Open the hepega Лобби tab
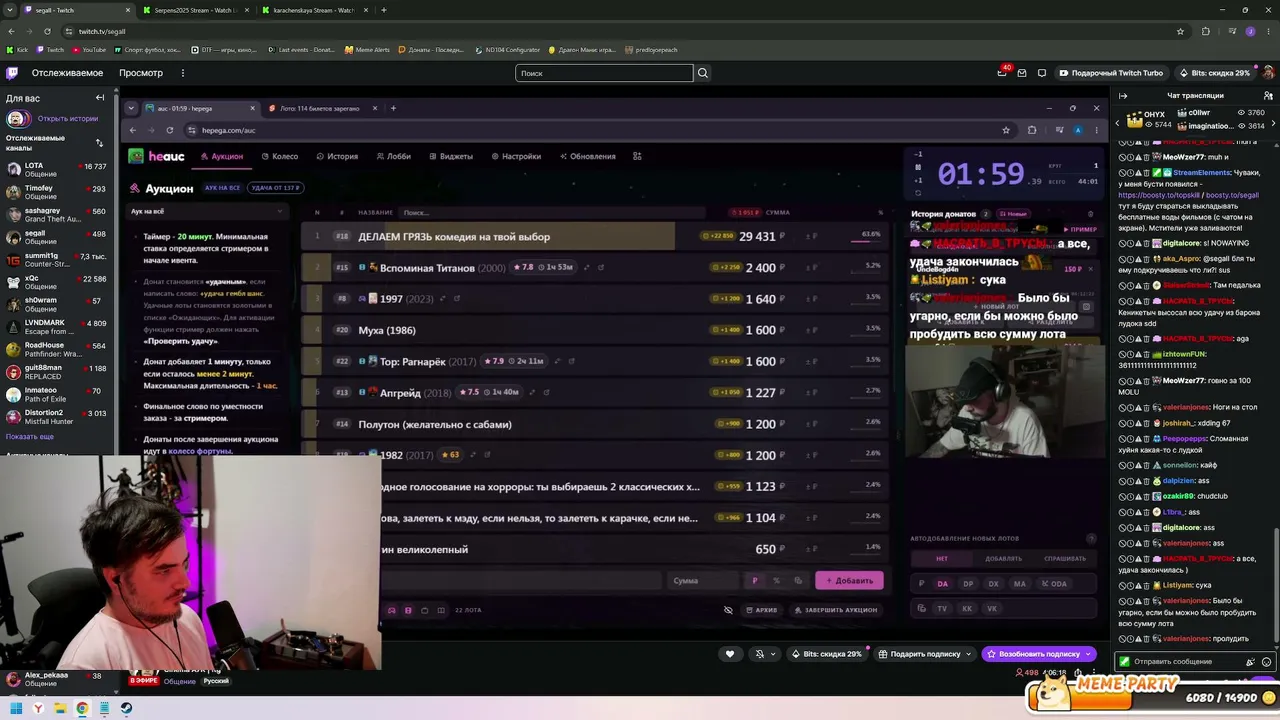 click(394, 156)
